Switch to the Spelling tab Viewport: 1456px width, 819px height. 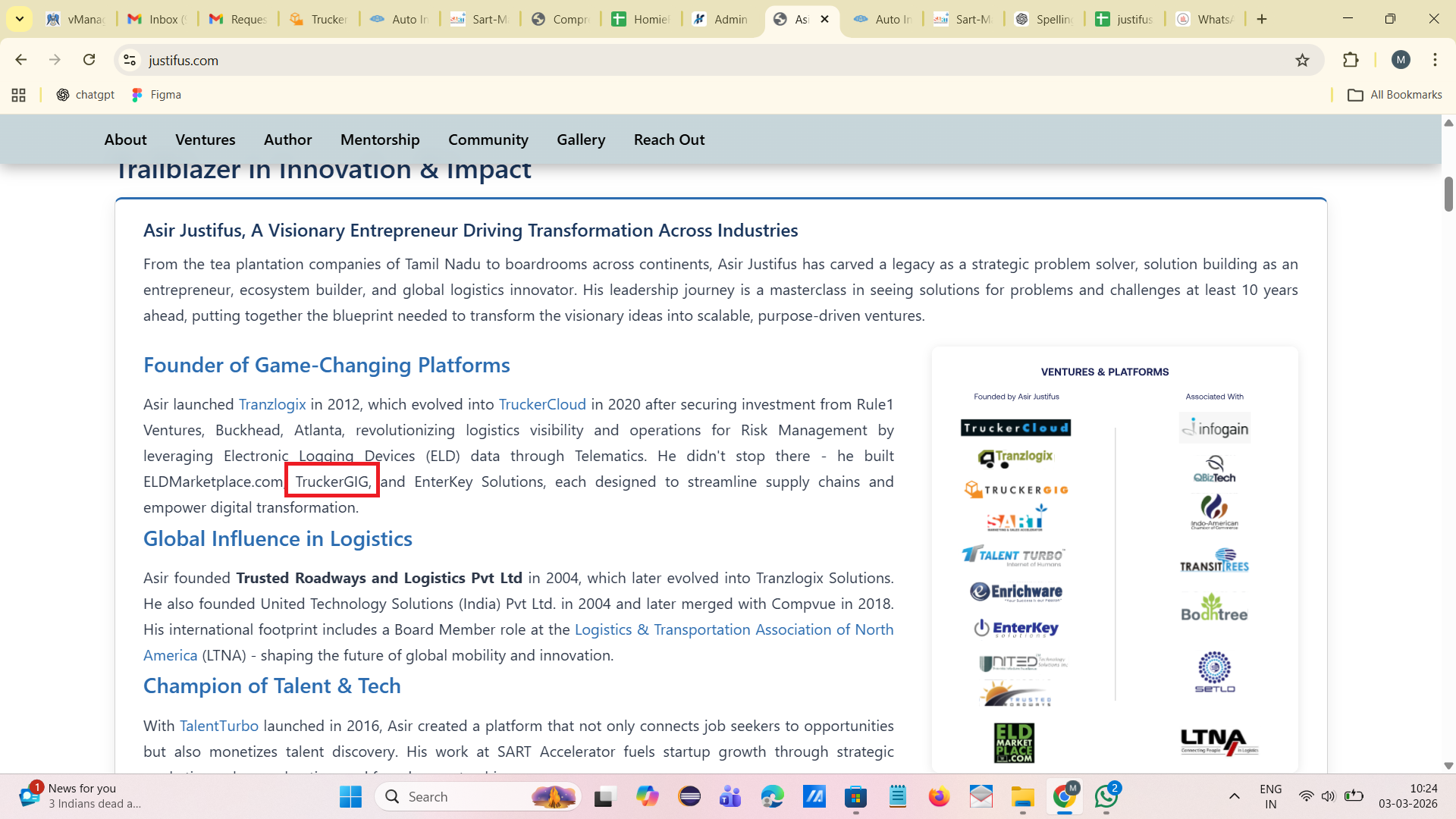pyautogui.click(x=1044, y=19)
